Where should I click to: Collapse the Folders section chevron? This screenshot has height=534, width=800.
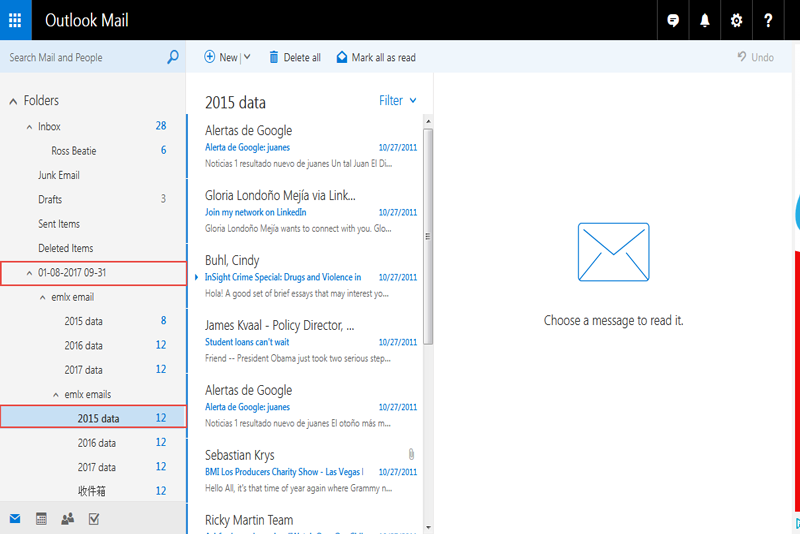[x=13, y=101]
